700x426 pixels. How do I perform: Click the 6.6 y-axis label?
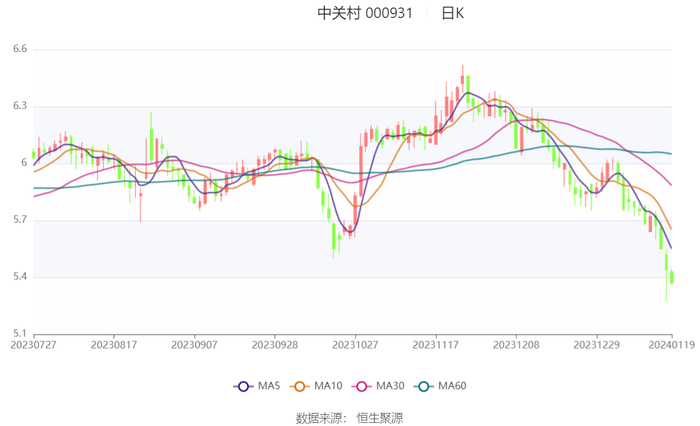(x=20, y=49)
